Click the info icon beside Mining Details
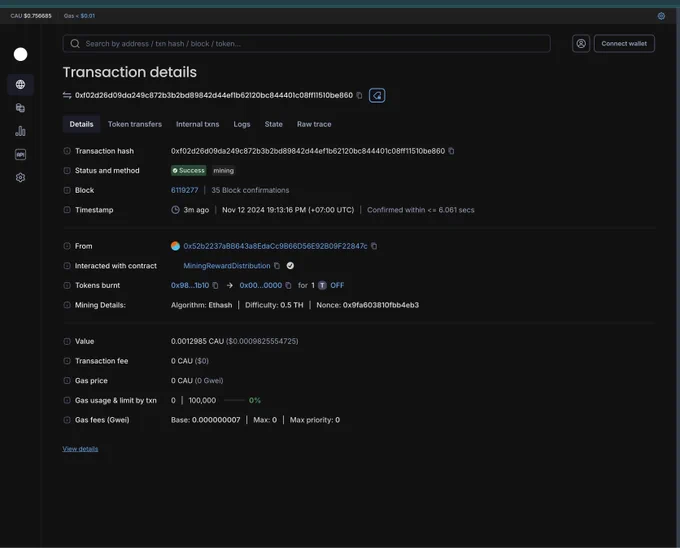The image size is (680, 548). pos(67,305)
